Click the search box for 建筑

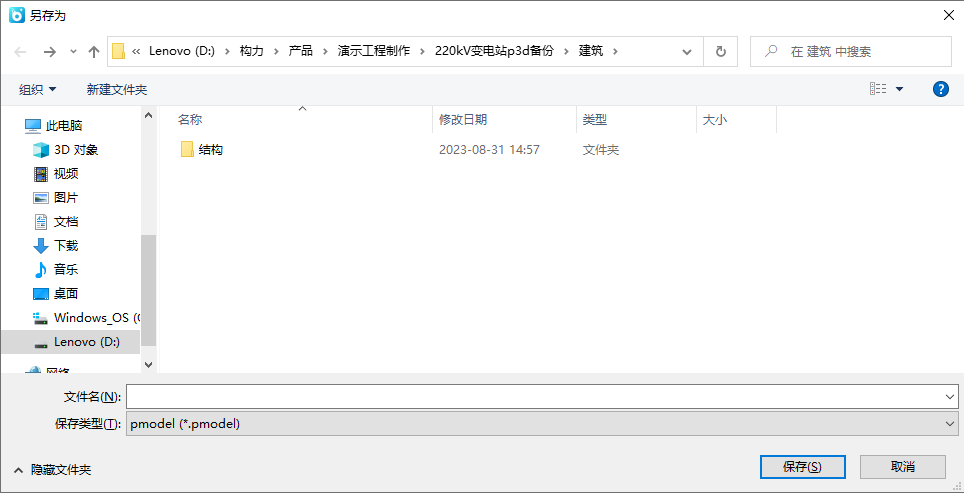[x=850, y=52]
